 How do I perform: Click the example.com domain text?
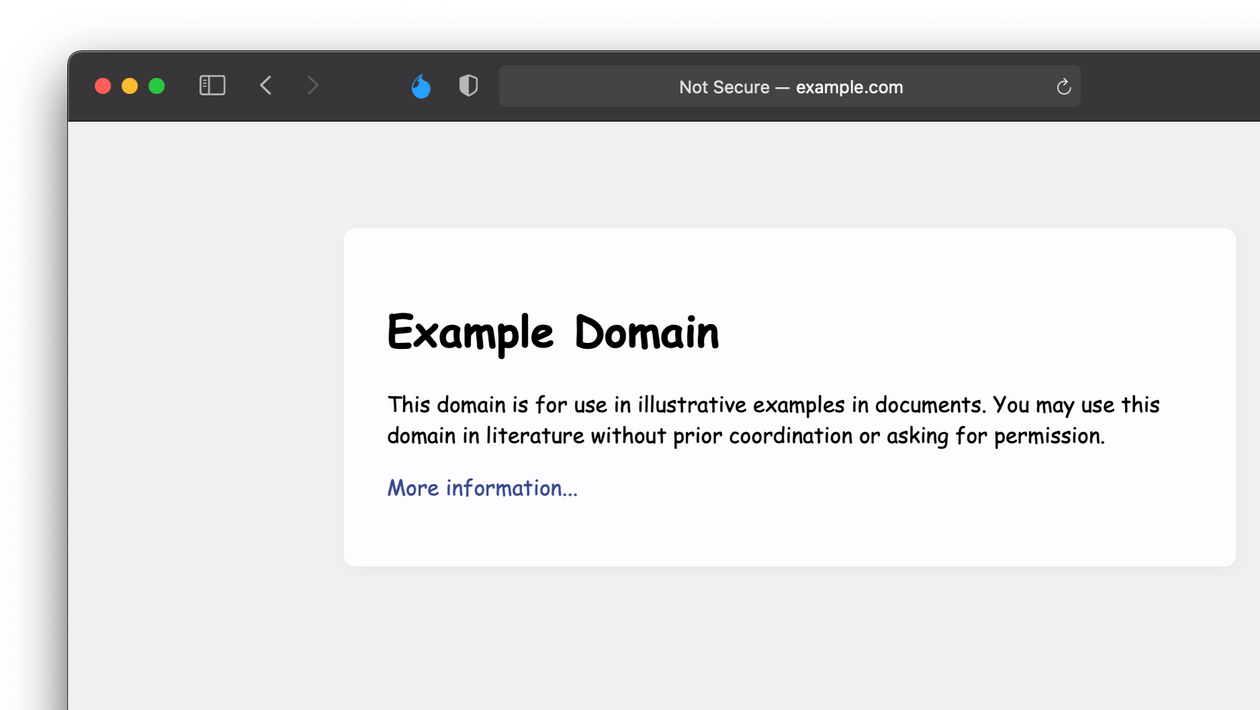[849, 87]
